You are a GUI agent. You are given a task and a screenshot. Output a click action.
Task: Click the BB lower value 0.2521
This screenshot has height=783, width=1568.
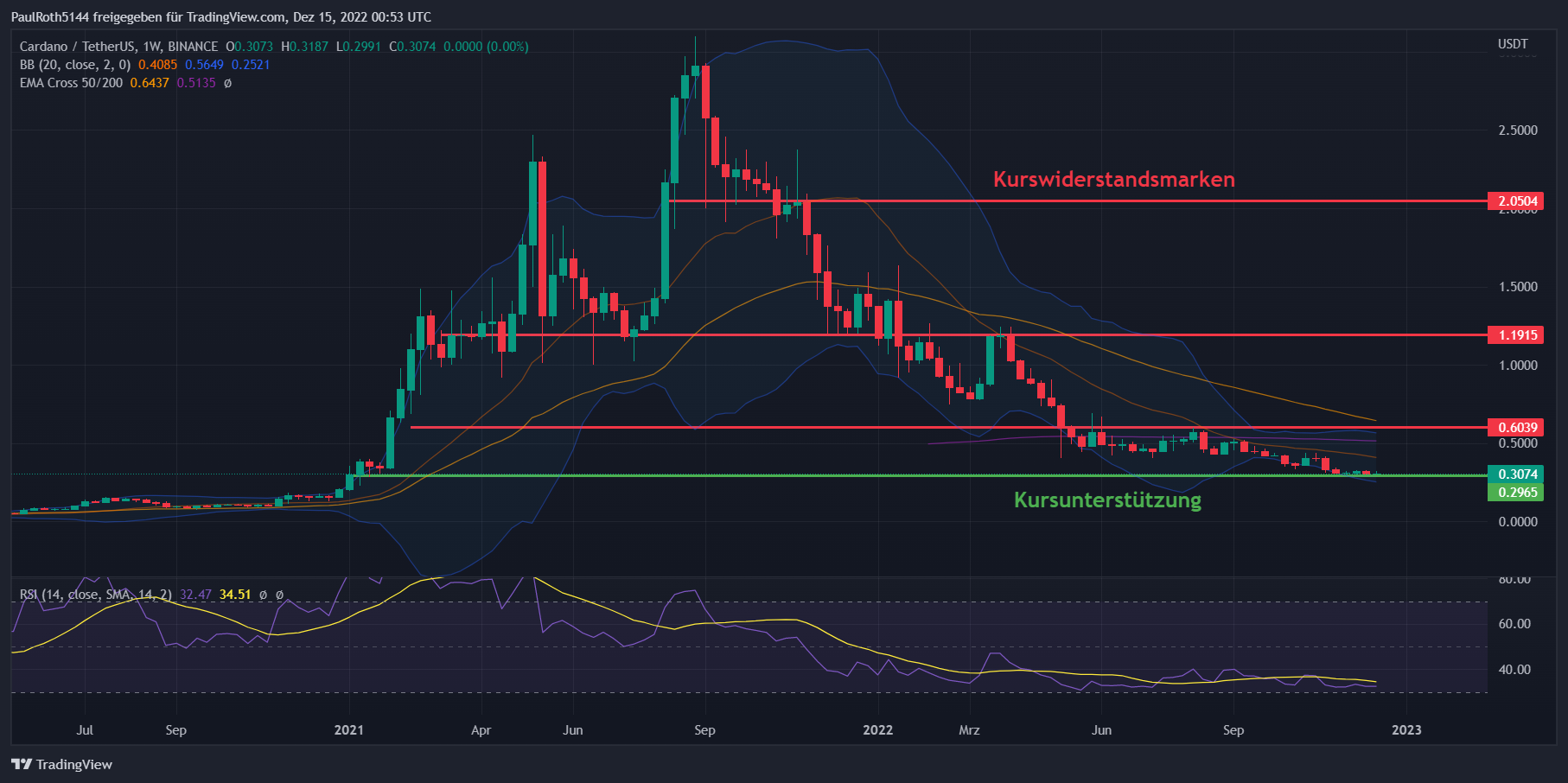click(251, 65)
